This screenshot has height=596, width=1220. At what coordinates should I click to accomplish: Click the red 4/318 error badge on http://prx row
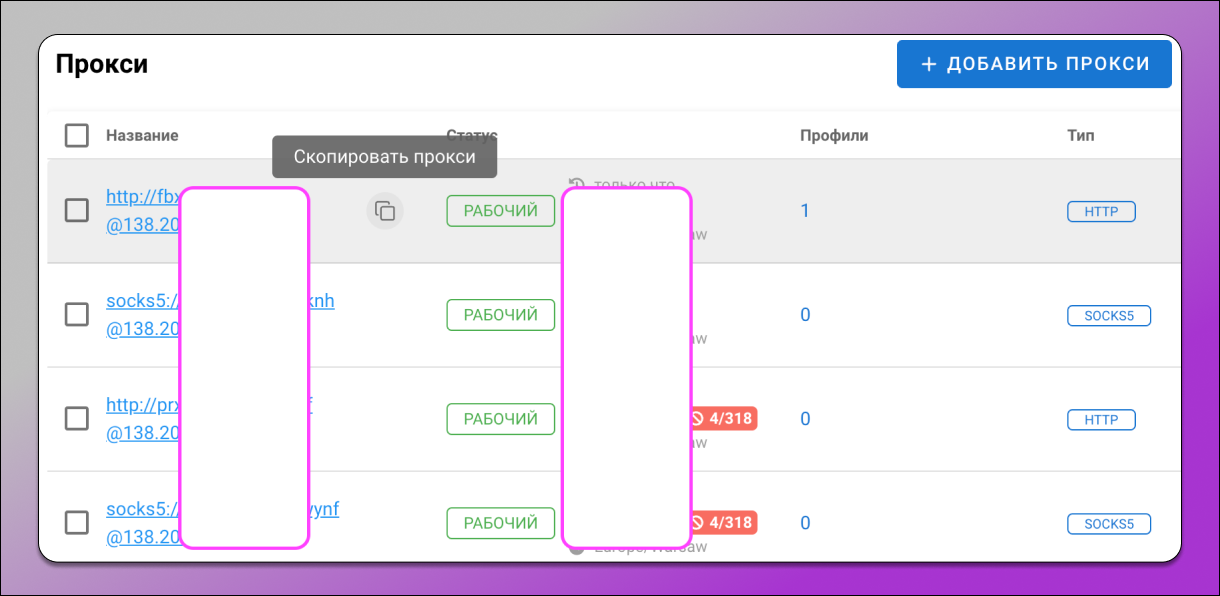pos(726,418)
